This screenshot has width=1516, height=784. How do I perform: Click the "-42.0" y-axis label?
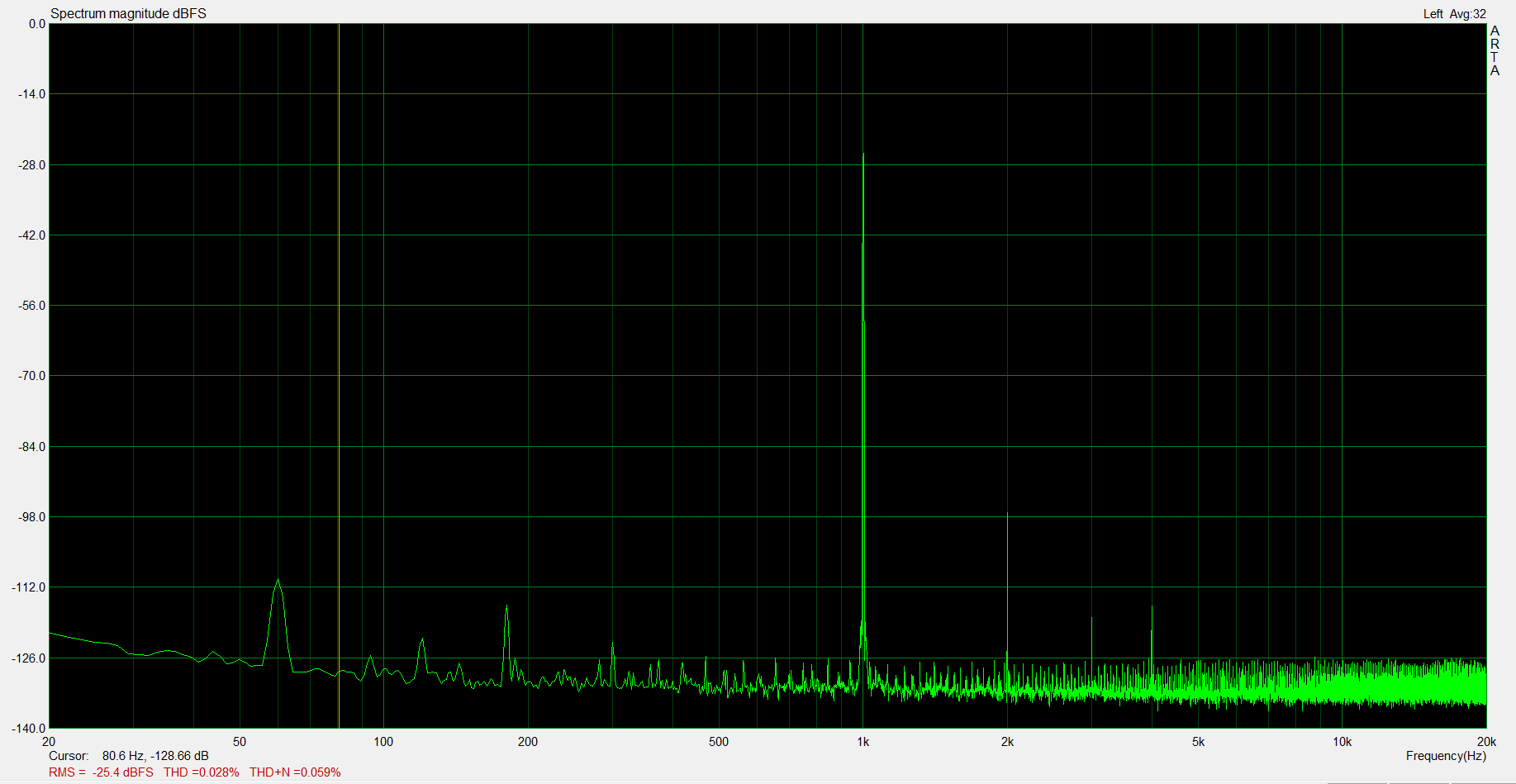32,235
